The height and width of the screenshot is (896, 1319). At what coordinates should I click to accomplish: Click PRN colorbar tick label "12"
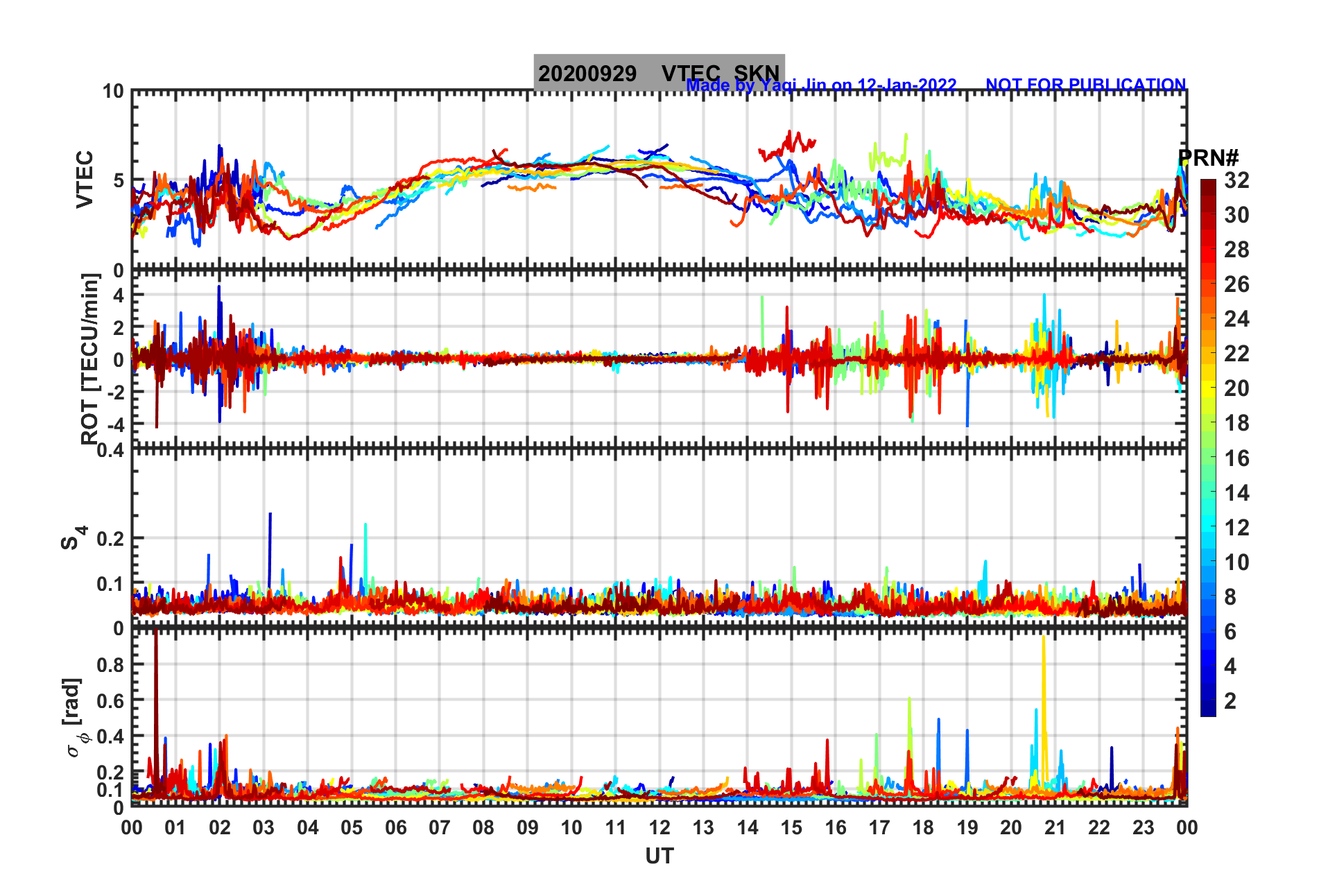[1236, 528]
